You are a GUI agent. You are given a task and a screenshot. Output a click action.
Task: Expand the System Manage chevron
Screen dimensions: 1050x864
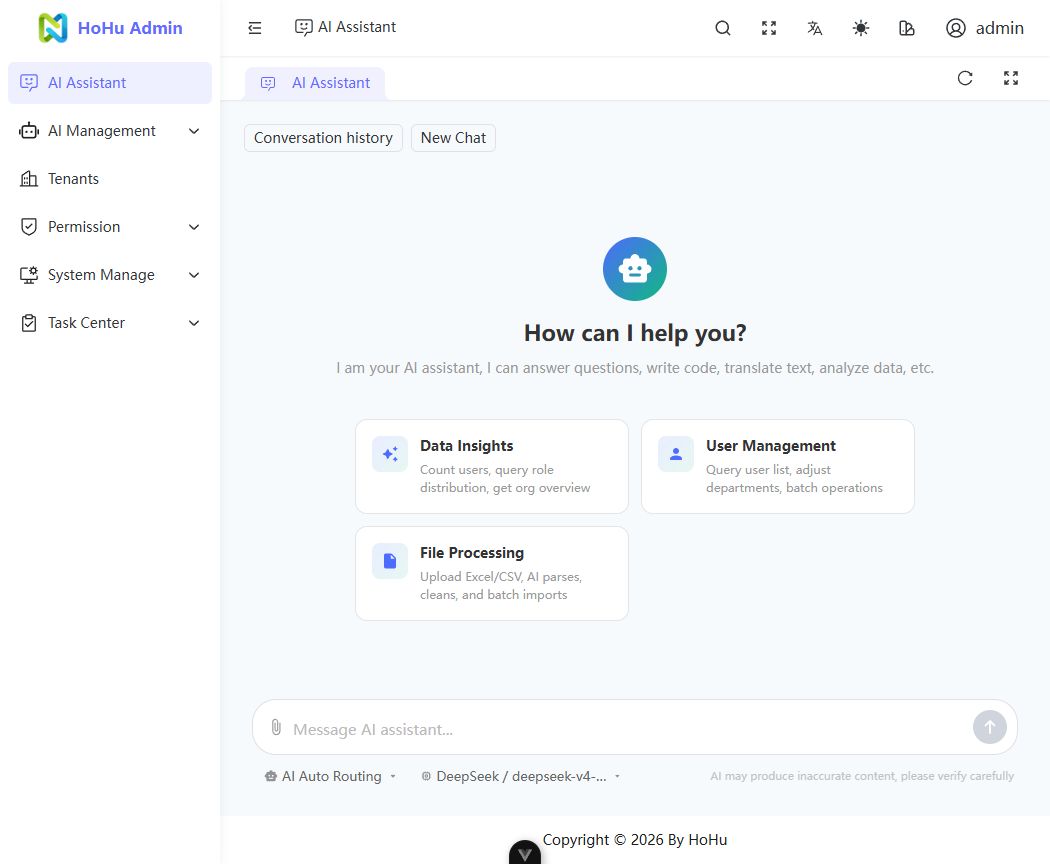point(194,275)
